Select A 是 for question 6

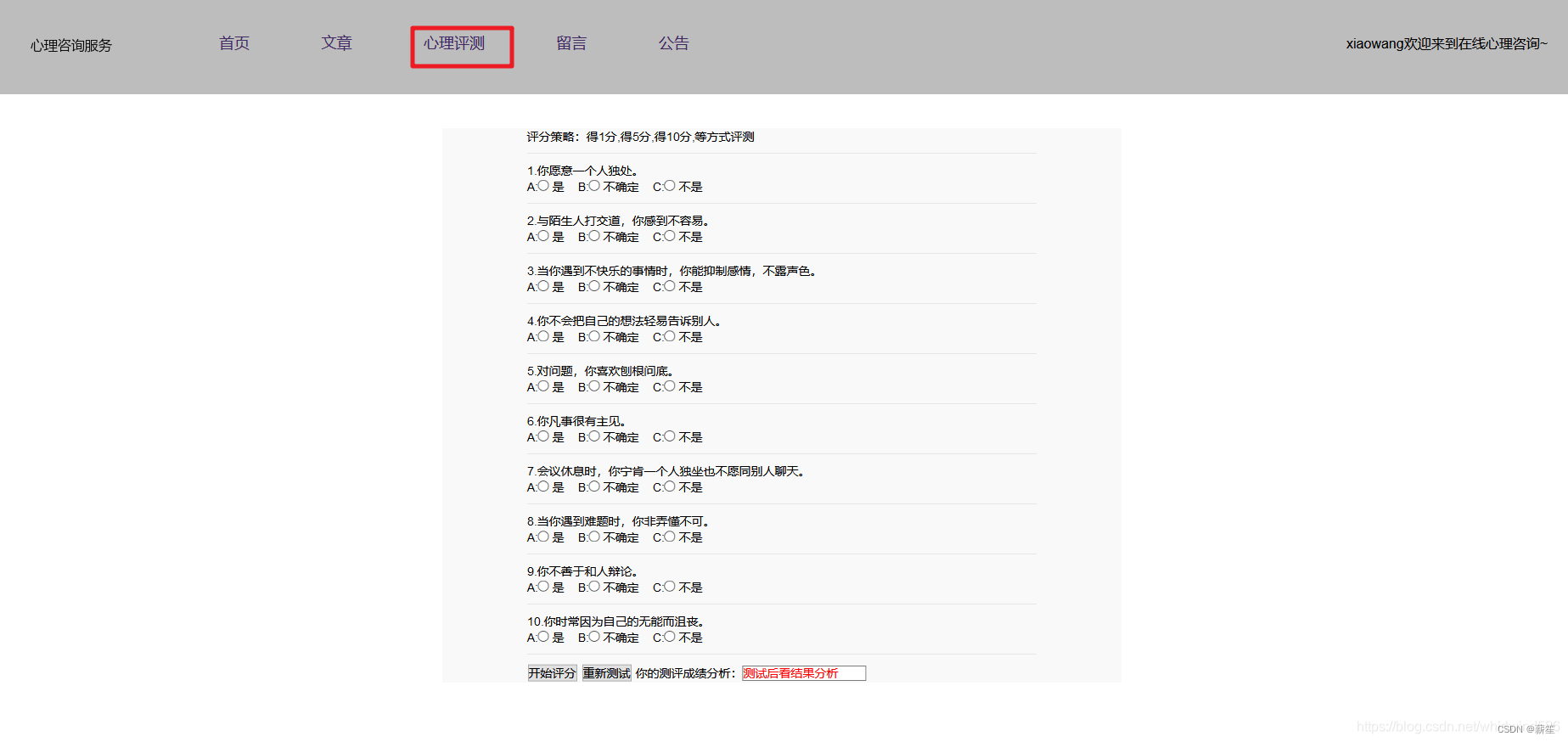(x=543, y=436)
